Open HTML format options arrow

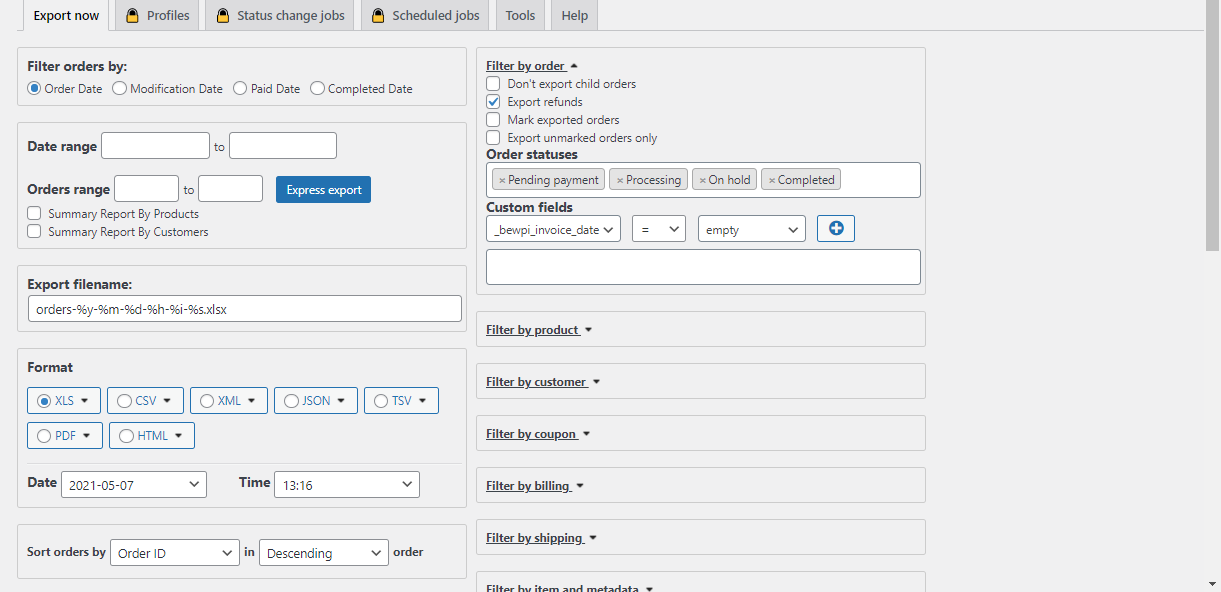click(178, 436)
